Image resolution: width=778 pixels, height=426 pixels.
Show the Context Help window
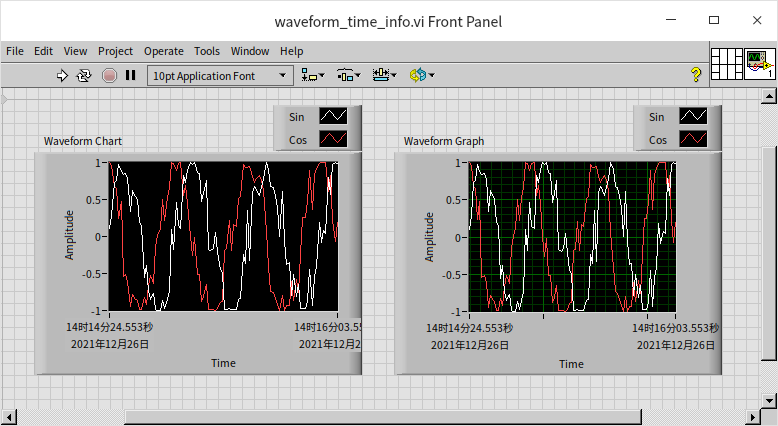(x=696, y=75)
